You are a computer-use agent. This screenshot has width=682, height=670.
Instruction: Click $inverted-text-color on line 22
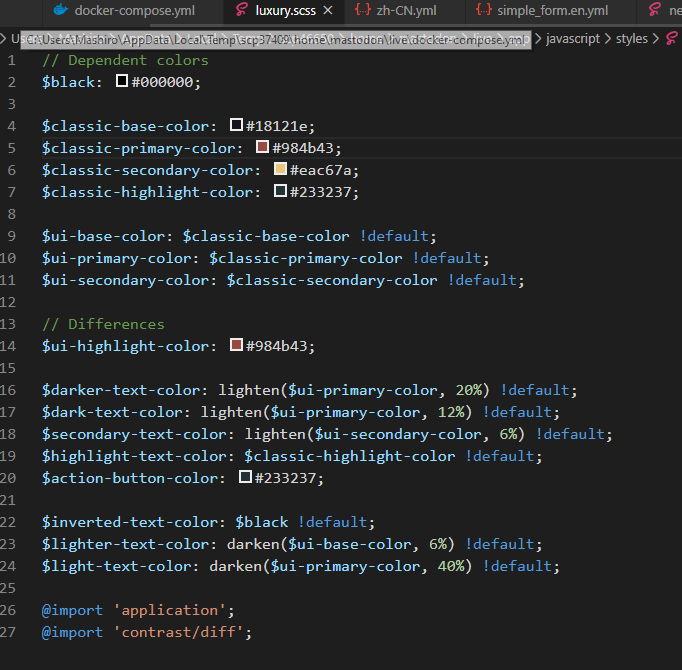[129, 522]
